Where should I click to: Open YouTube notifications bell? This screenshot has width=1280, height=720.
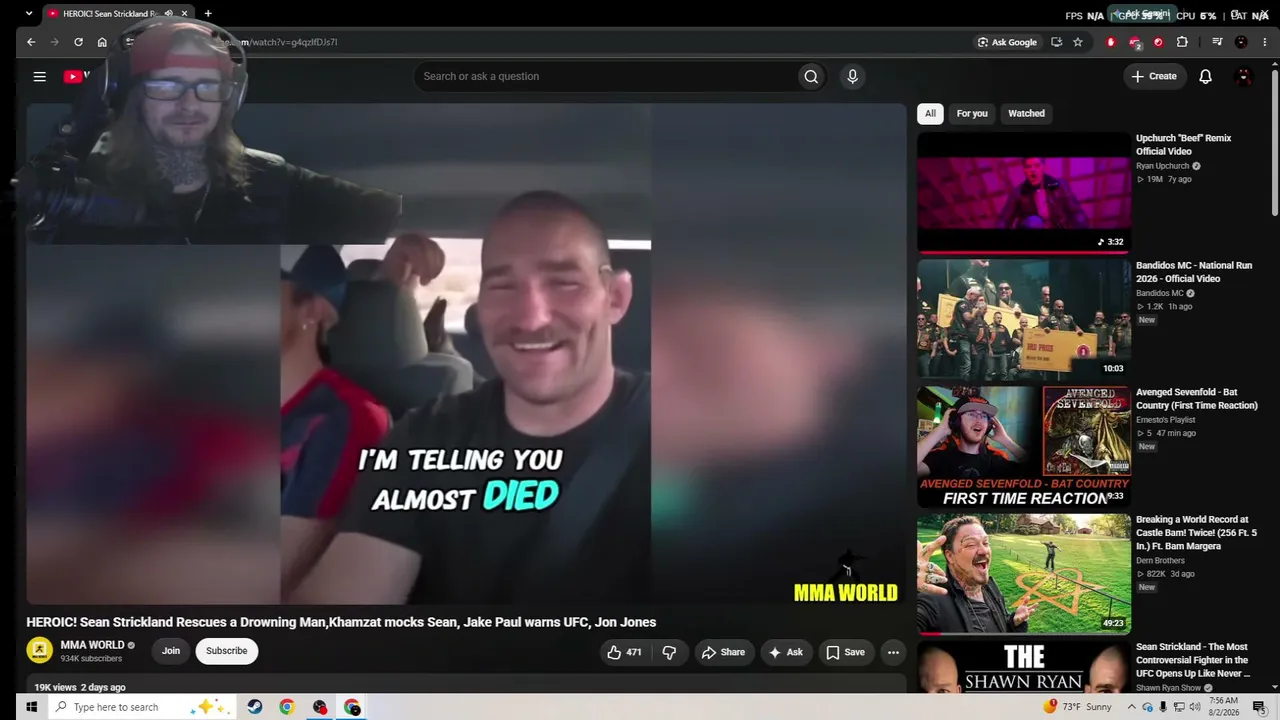point(1205,76)
